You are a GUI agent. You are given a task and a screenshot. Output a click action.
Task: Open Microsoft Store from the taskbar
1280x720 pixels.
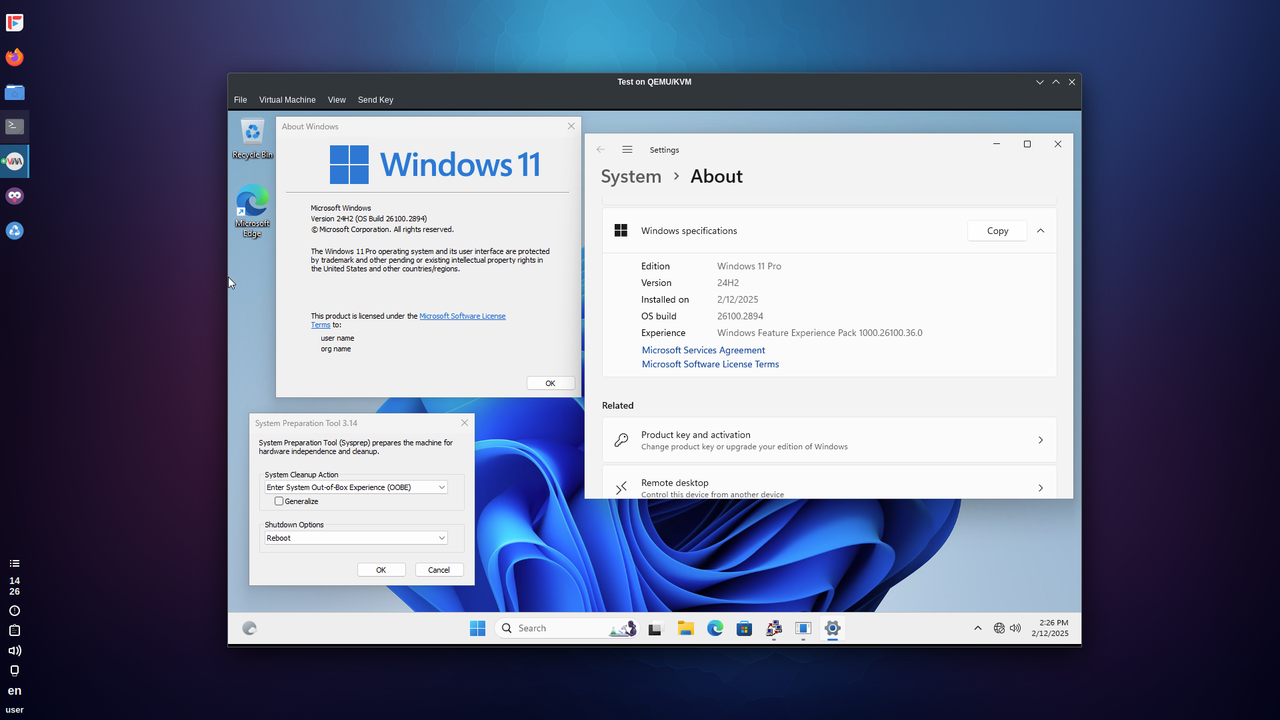[744, 629]
